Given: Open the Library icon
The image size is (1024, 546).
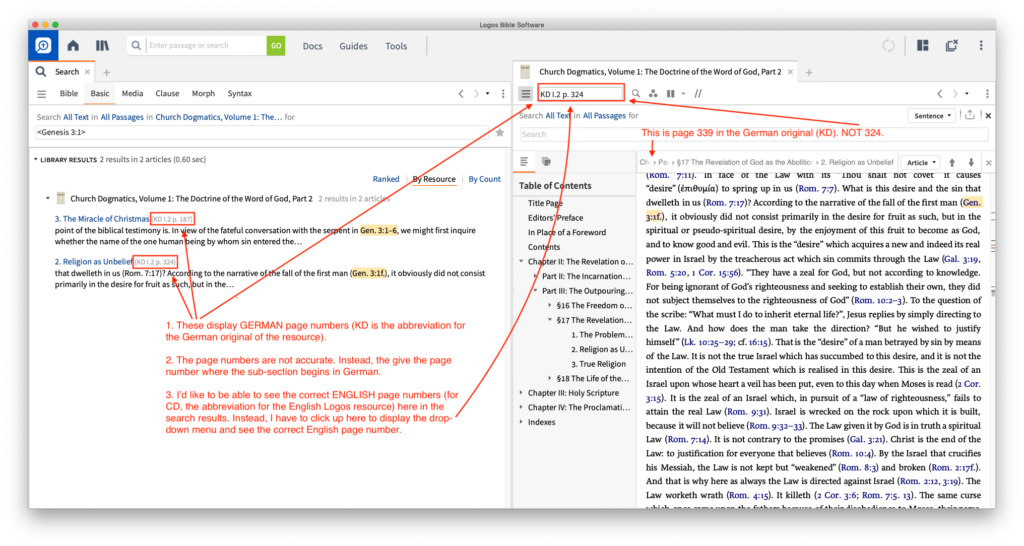Looking at the screenshot, I should [103, 46].
